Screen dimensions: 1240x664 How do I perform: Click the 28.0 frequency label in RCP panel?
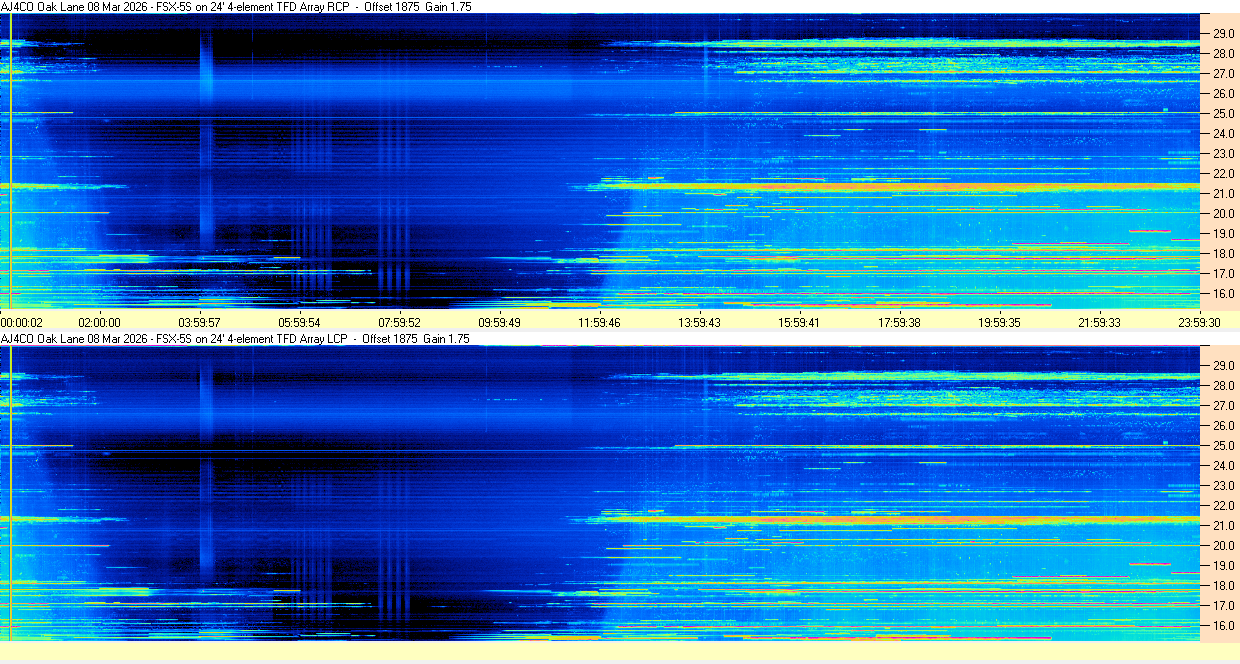pyautogui.click(x=1223, y=54)
